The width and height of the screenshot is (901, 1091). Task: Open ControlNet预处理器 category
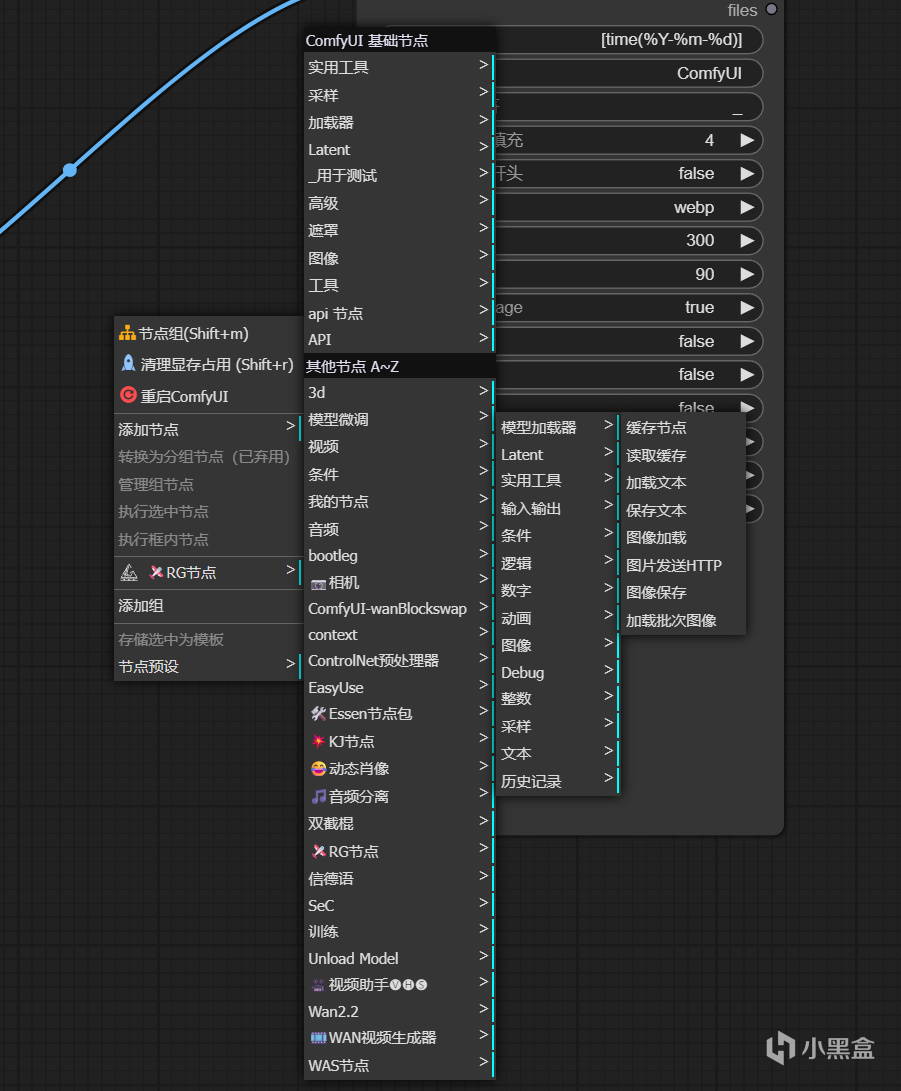click(399, 660)
